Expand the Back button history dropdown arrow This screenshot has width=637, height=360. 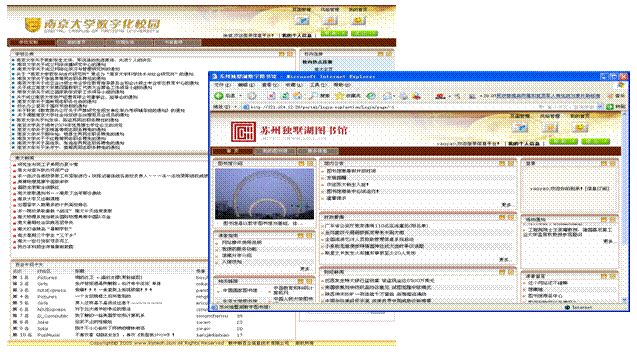(240, 96)
